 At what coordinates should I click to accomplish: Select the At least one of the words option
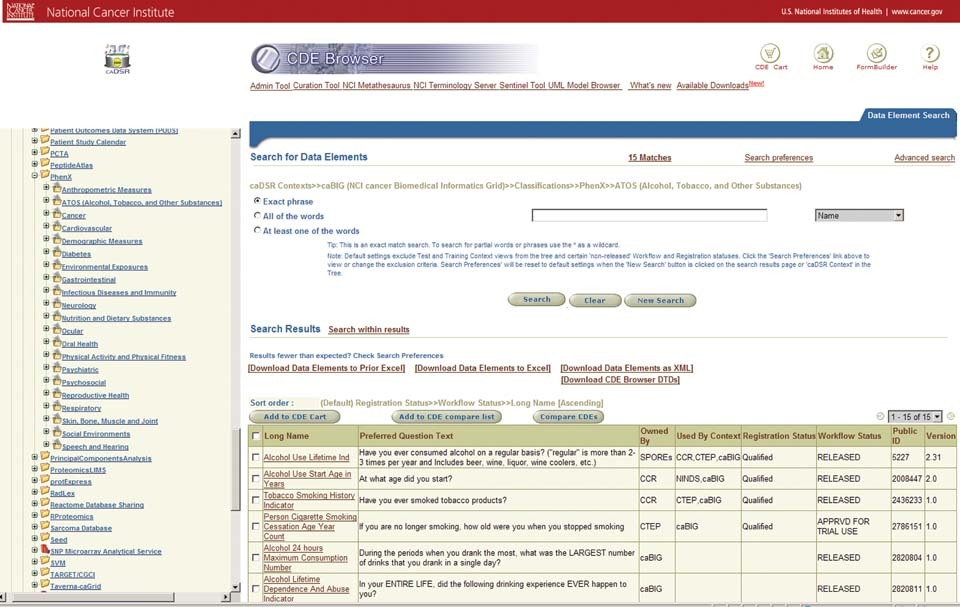tap(257, 230)
